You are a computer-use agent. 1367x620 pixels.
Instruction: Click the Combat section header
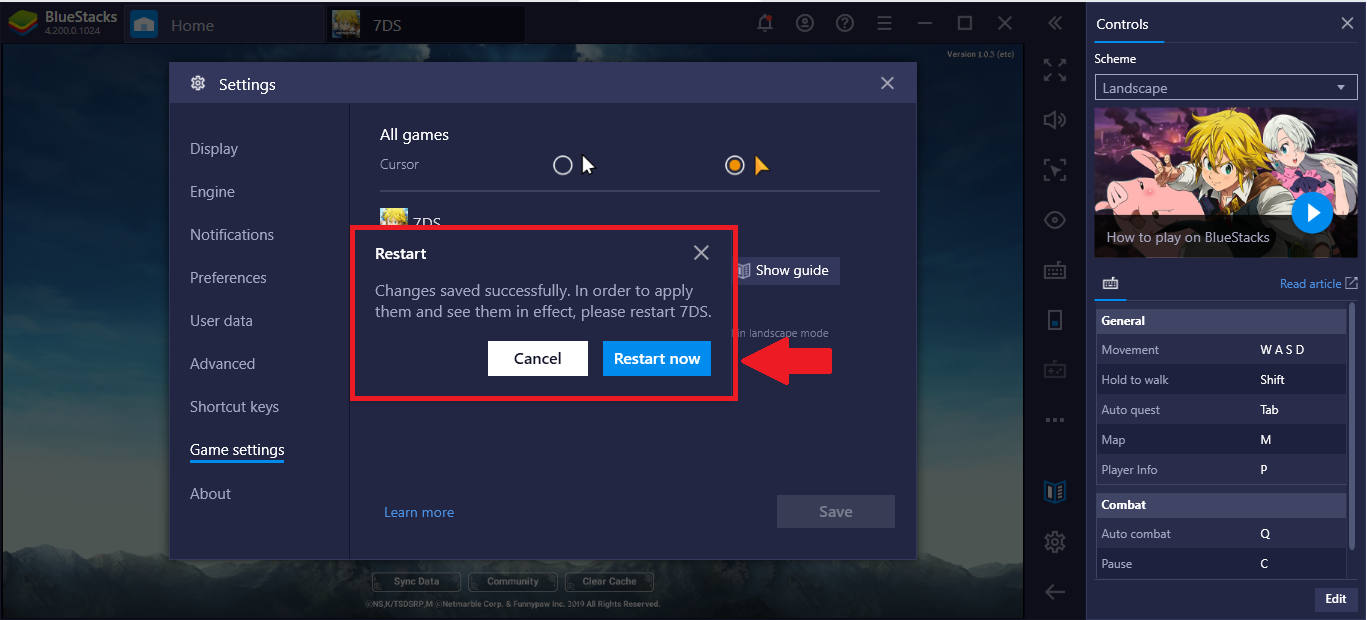pyautogui.click(x=1221, y=505)
